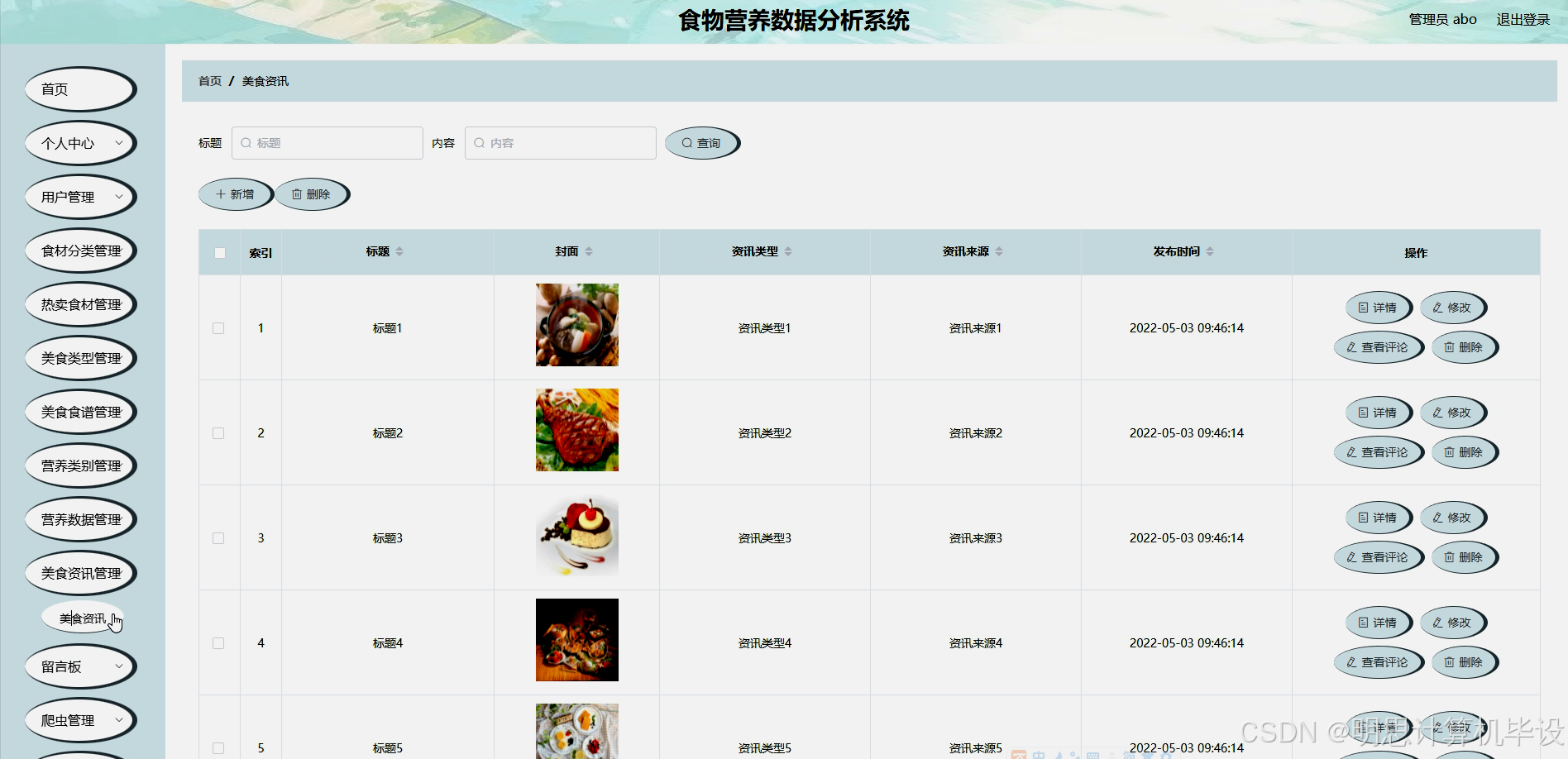
Task: Toggle the select-all checkbox in table header
Action: pyautogui.click(x=220, y=253)
